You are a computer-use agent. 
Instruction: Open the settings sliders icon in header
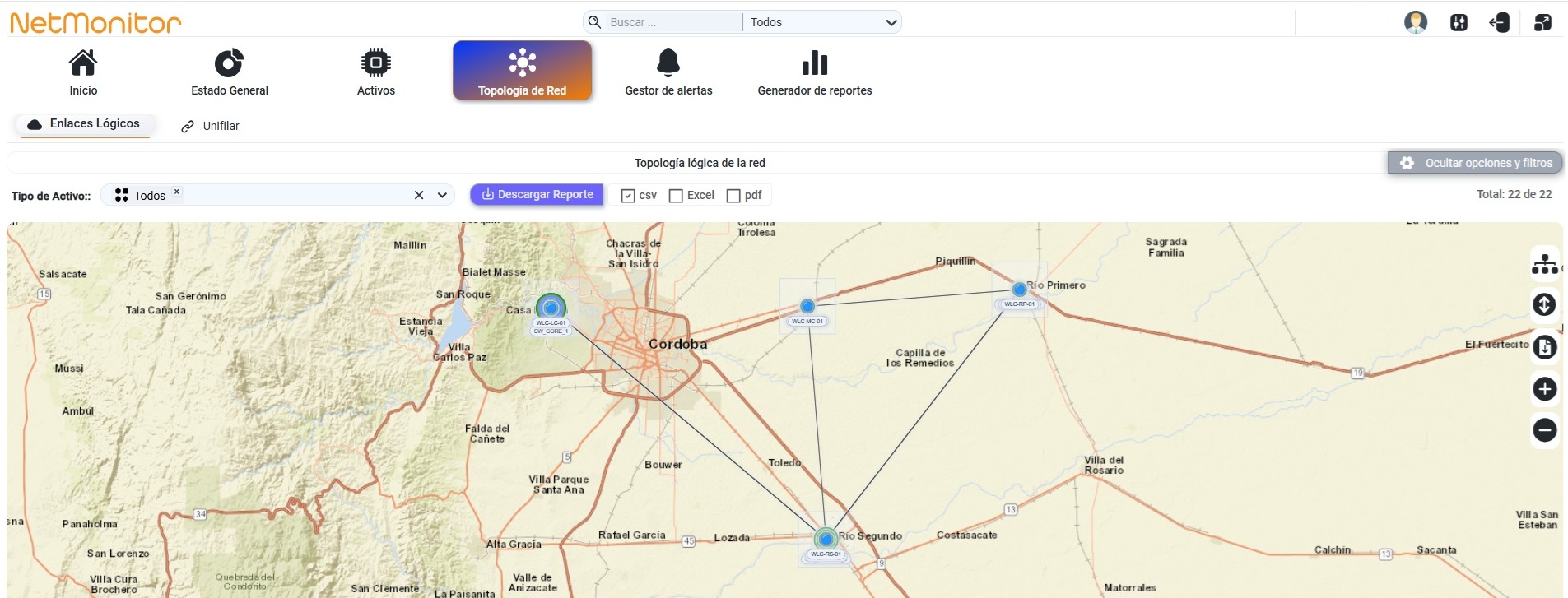click(1459, 22)
